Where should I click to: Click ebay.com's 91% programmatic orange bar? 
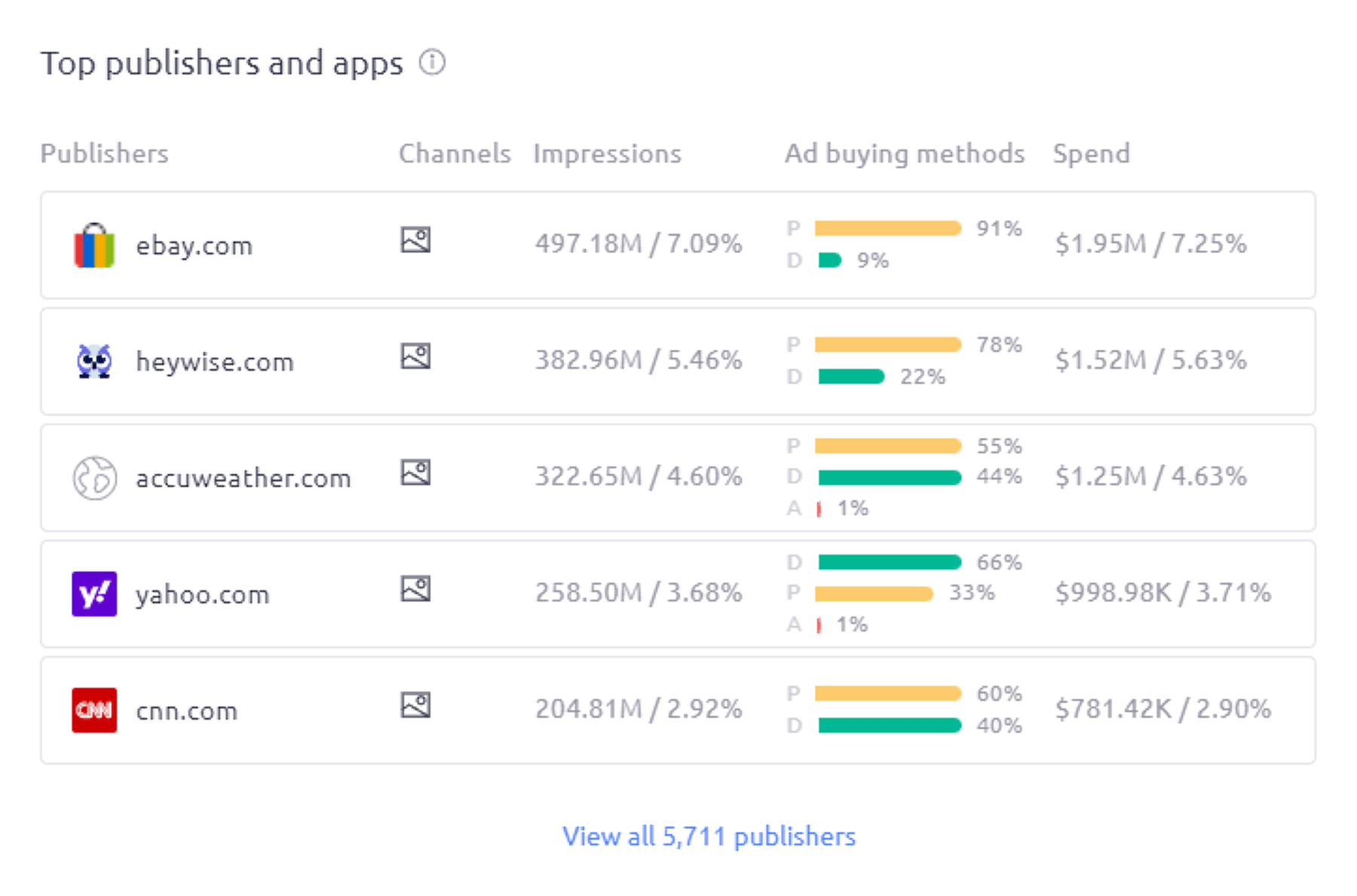[888, 228]
